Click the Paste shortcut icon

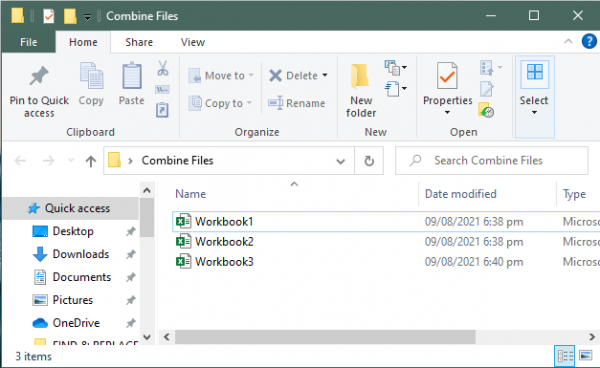click(x=162, y=110)
